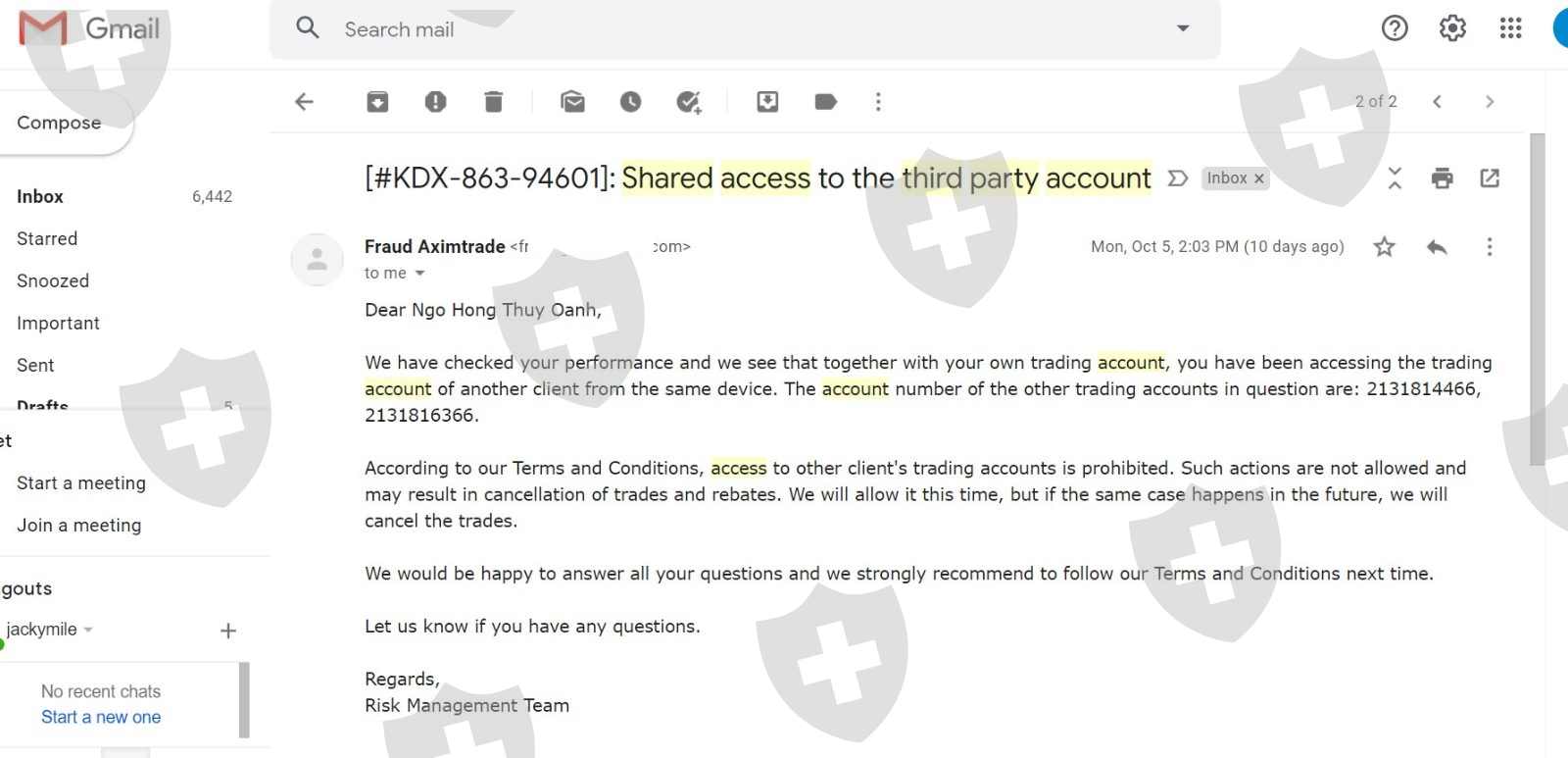Image resolution: width=1568 pixels, height=758 pixels.
Task: Go to Sent mail folder
Action: click(35, 365)
